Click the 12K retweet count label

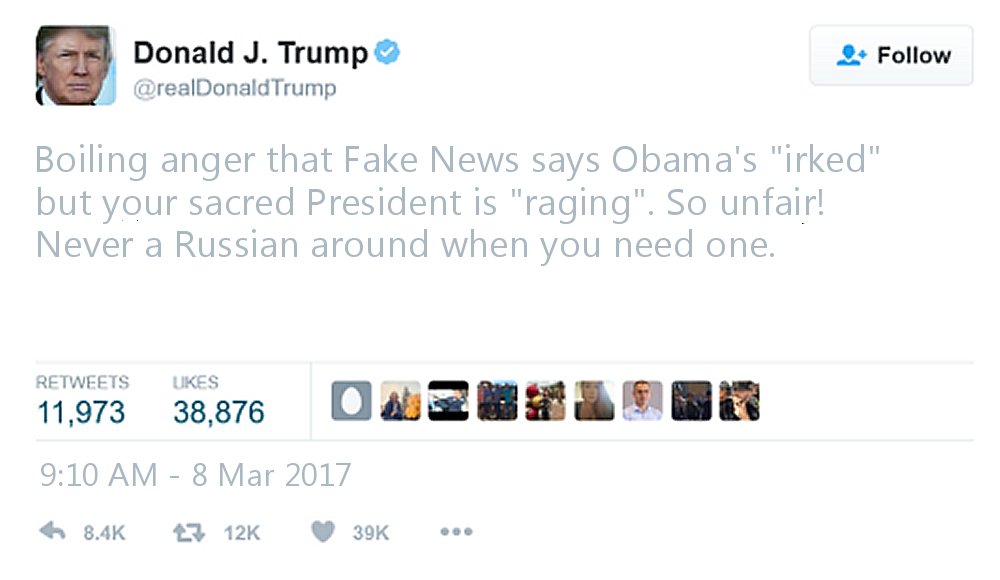[x=242, y=533]
